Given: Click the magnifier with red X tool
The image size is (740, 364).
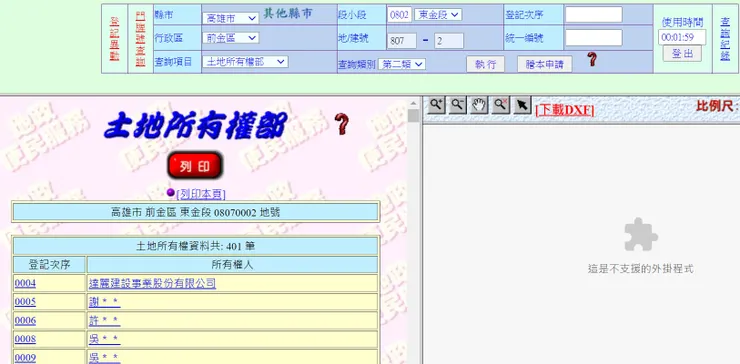Looking at the screenshot, I should (x=500, y=105).
